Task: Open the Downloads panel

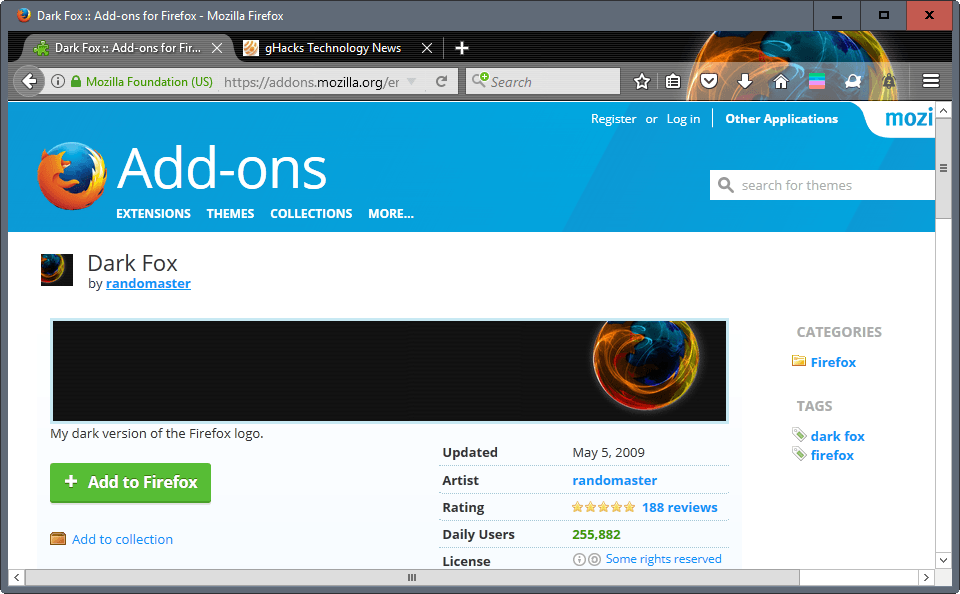Action: [x=745, y=81]
